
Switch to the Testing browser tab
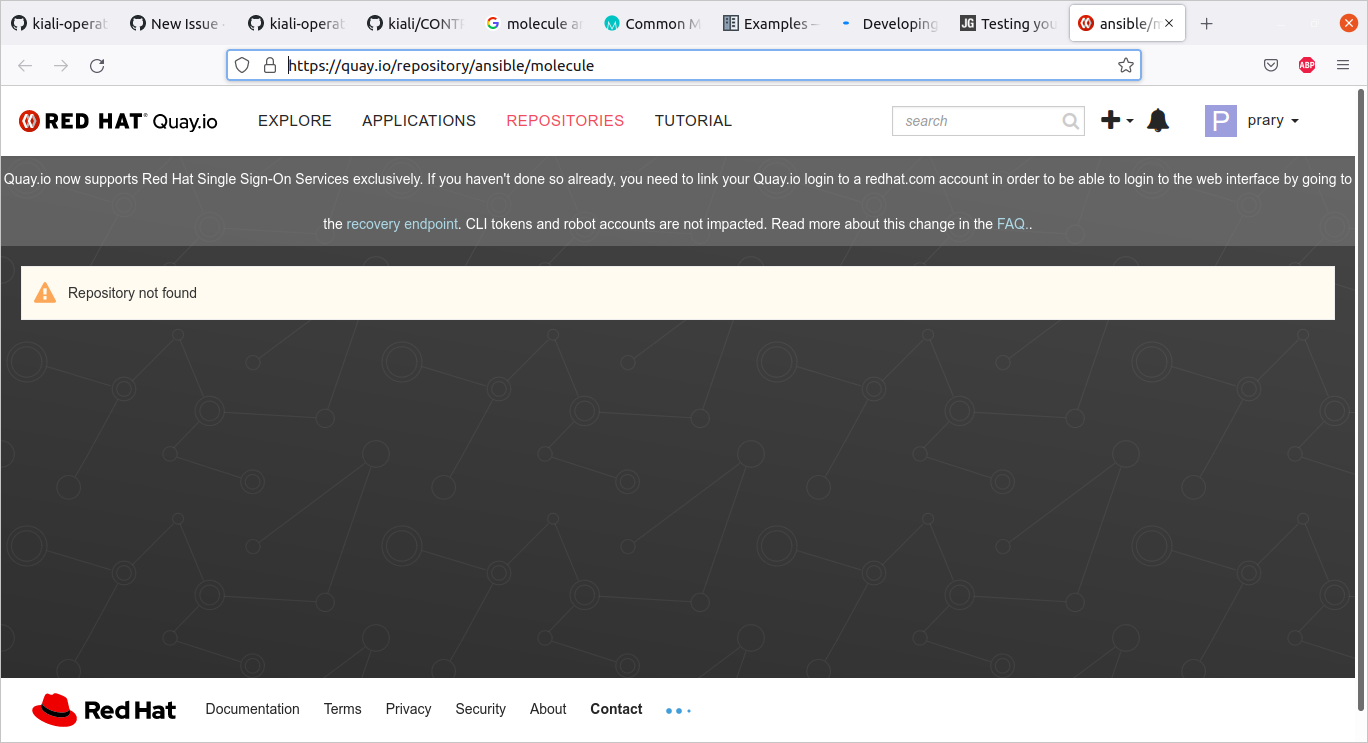(1010, 22)
